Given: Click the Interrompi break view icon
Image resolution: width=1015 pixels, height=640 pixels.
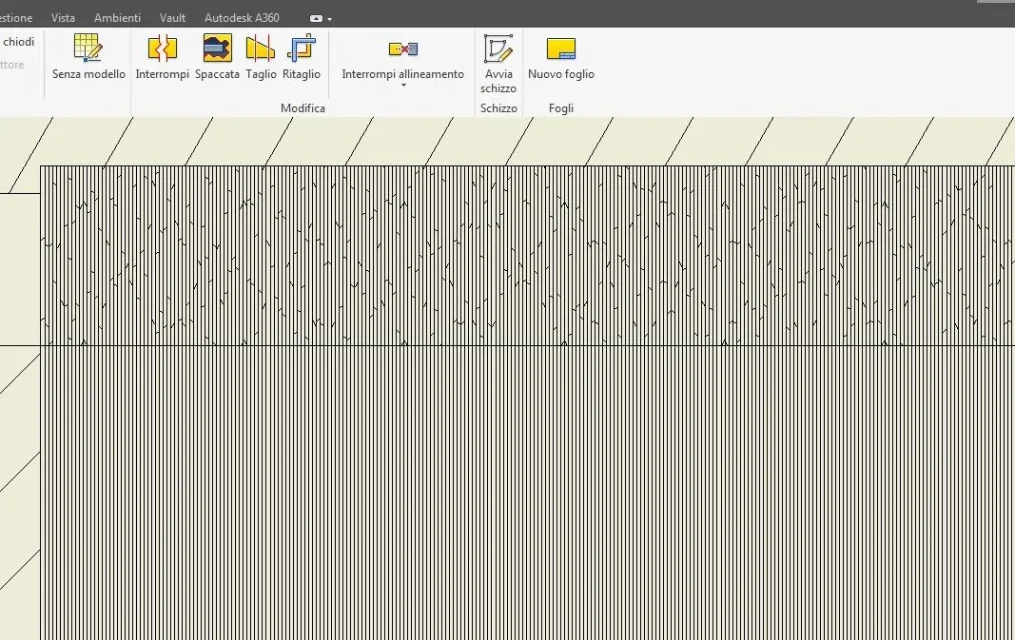Looking at the screenshot, I should click(162, 48).
